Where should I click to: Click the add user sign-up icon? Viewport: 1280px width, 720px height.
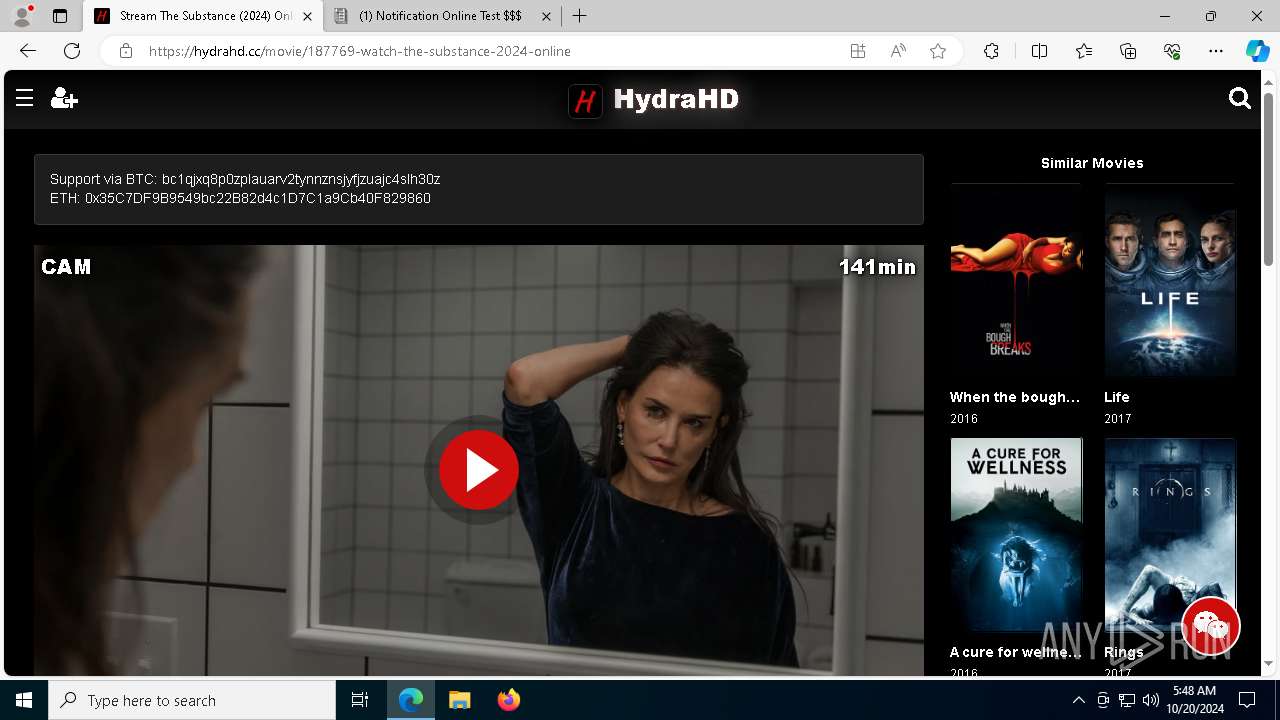click(64, 98)
